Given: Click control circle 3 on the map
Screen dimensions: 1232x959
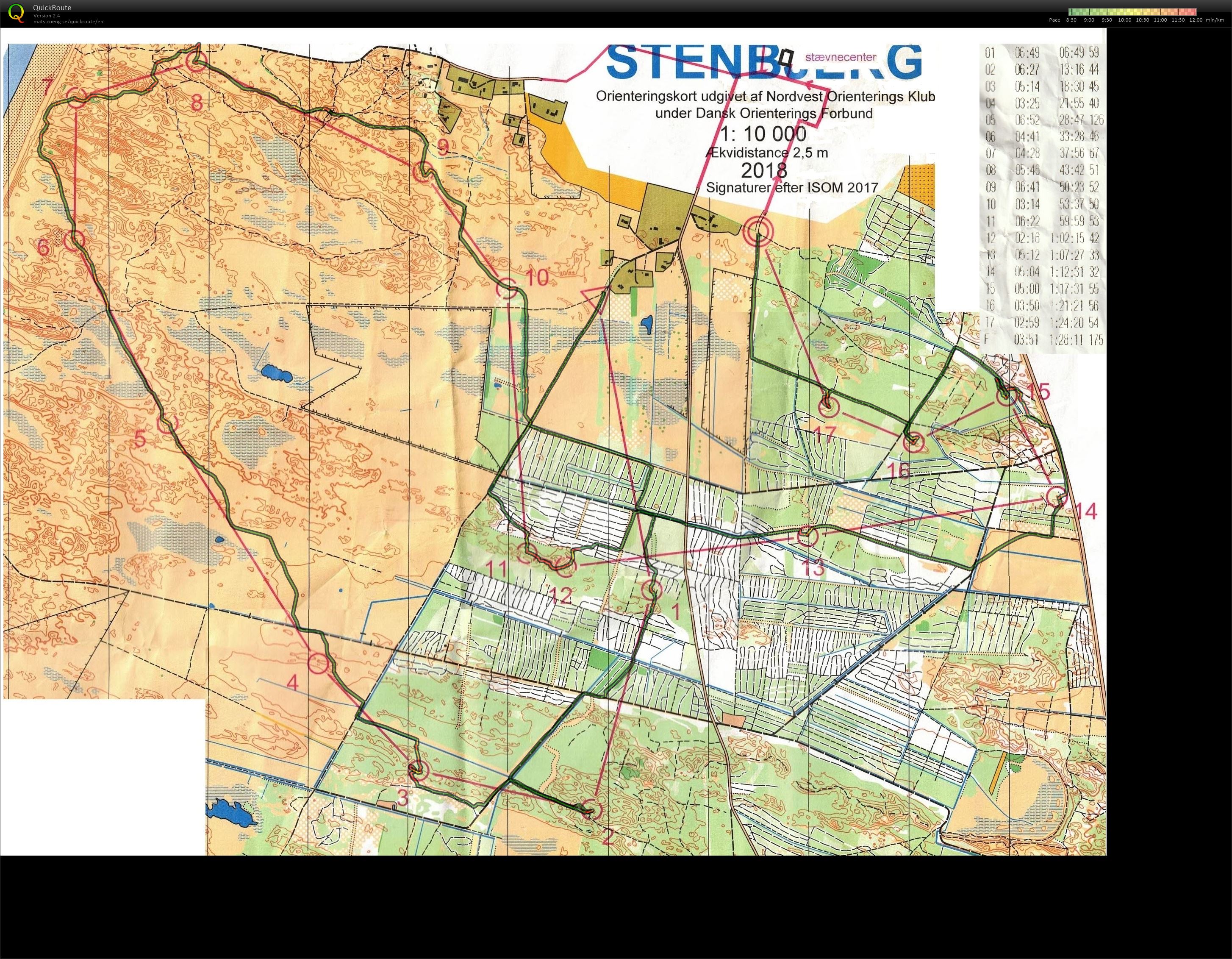Looking at the screenshot, I should (418, 770).
